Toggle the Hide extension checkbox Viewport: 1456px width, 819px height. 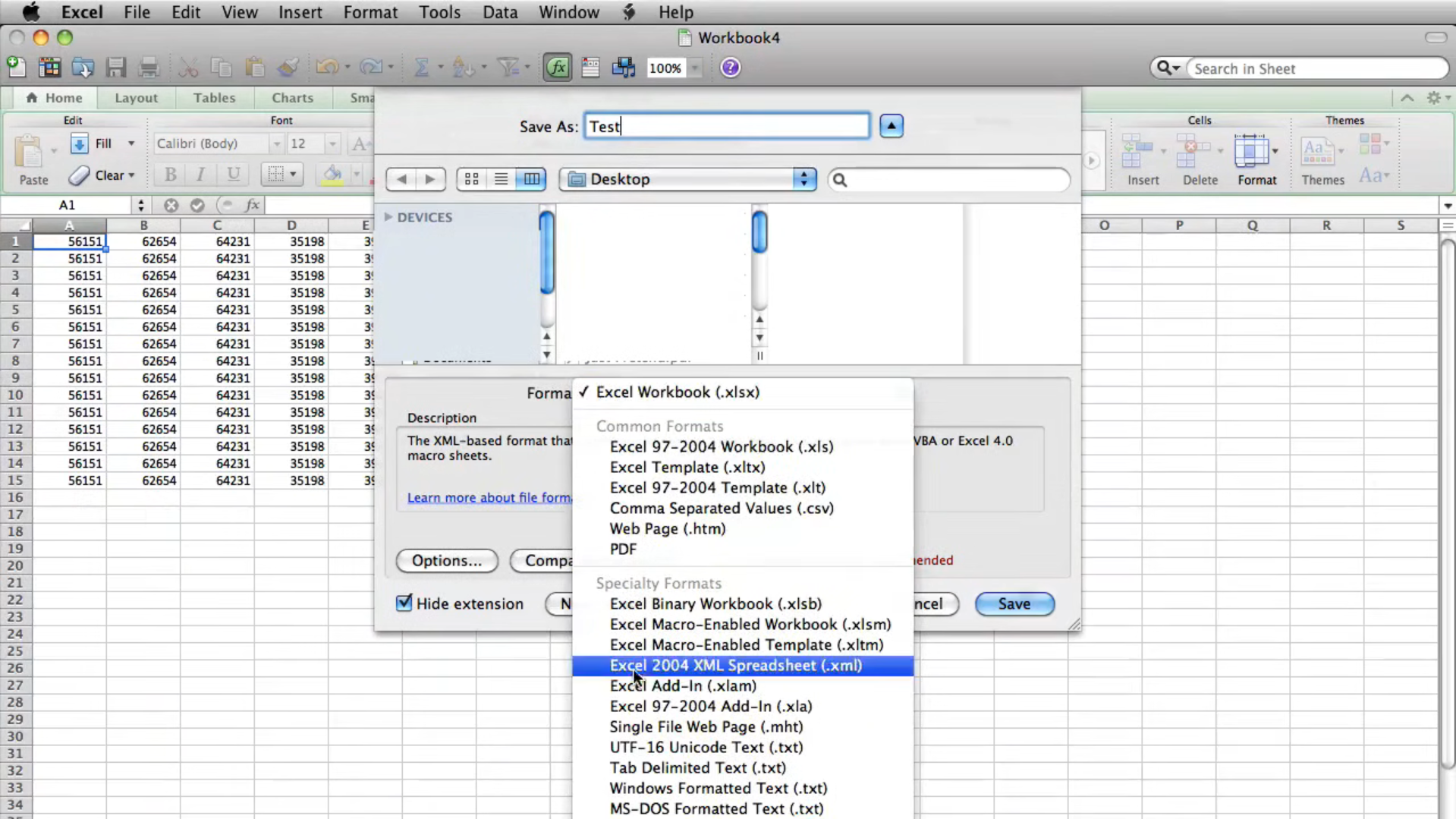(404, 603)
